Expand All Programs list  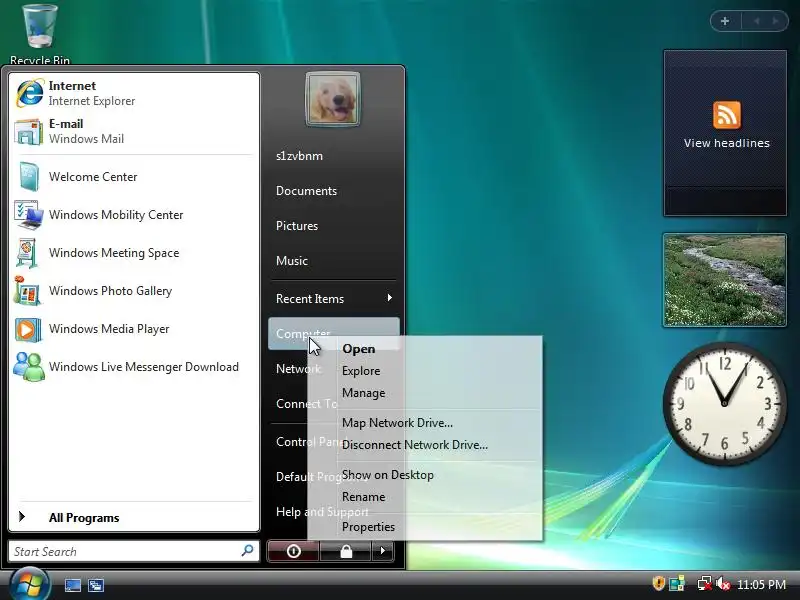(134, 517)
